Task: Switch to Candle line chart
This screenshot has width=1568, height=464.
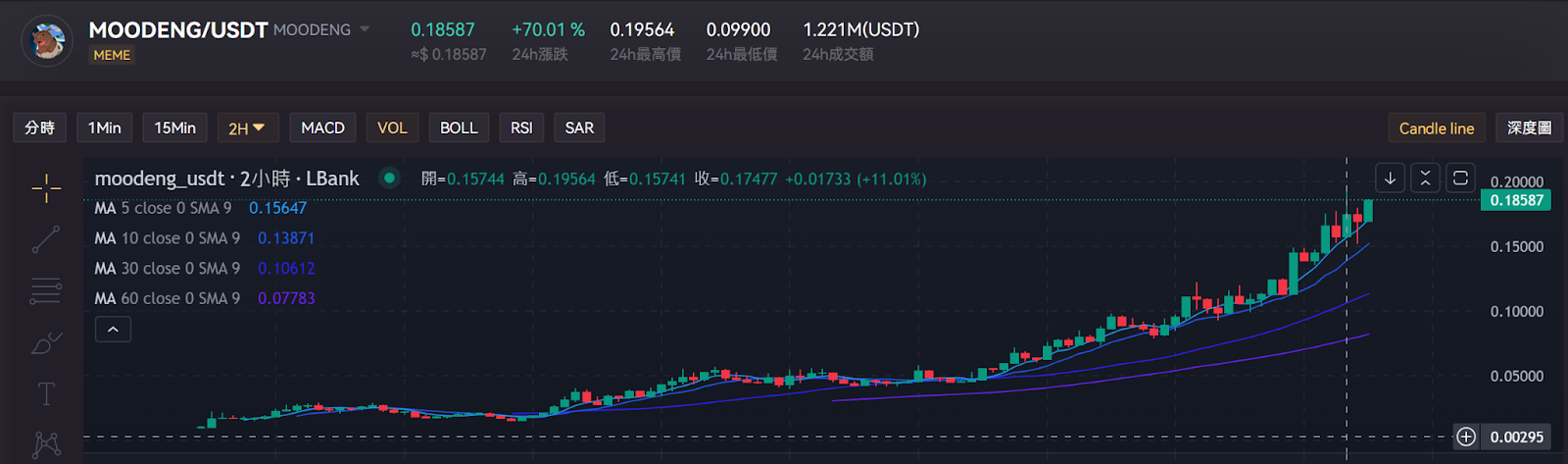Action: click(1437, 129)
